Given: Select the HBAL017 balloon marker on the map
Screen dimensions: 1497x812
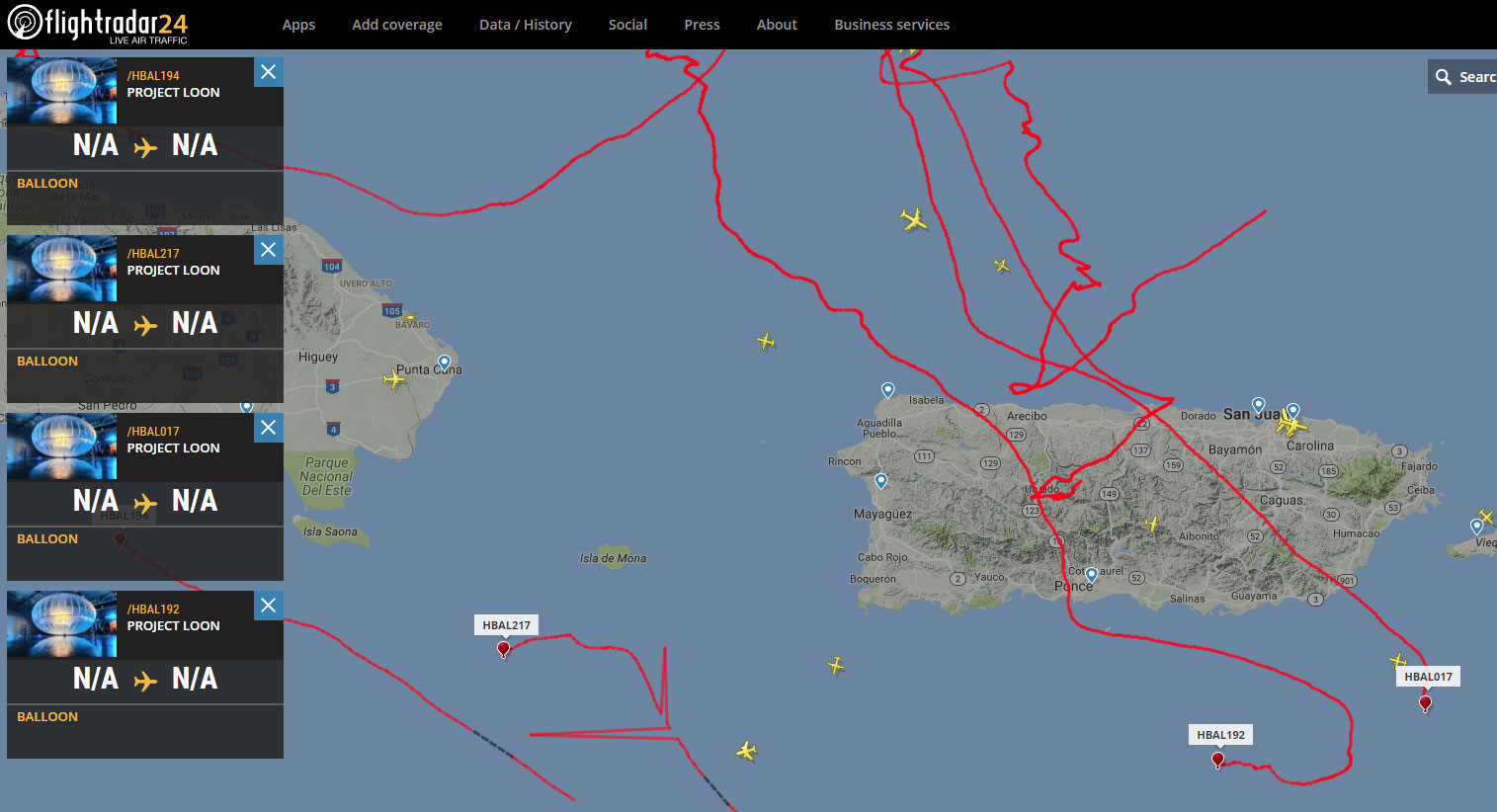Looking at the screenshot, I should (1425, 703).
